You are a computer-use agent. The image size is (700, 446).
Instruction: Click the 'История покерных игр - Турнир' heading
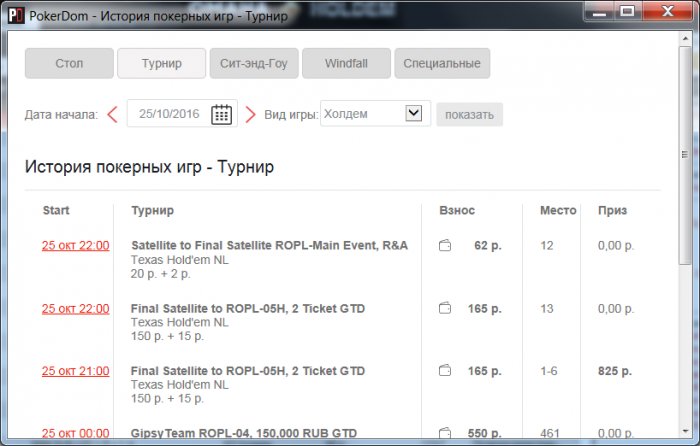[149, 167]
